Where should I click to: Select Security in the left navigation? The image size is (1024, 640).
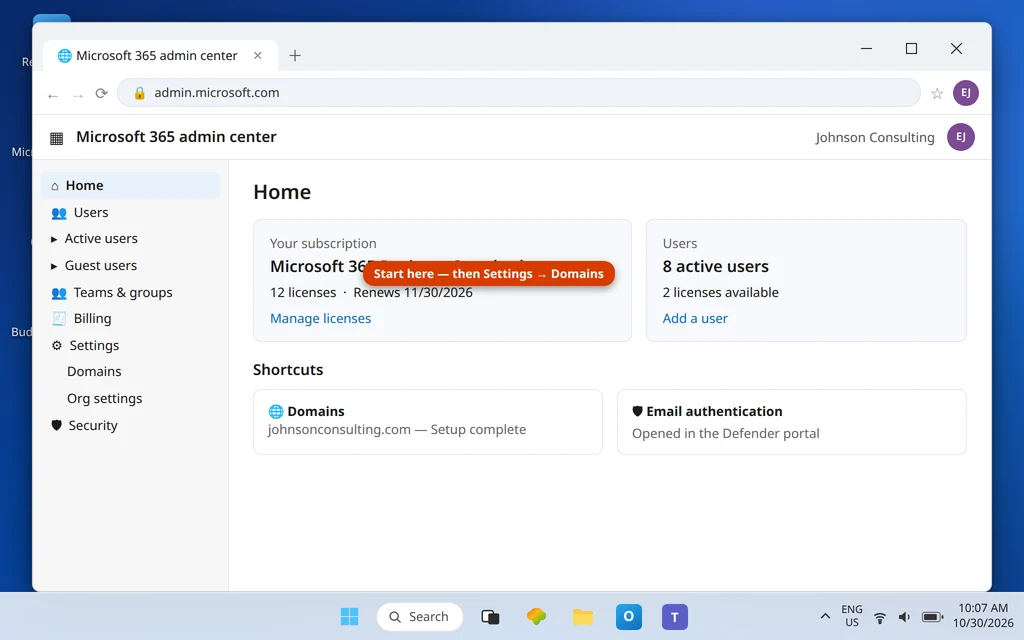click(131, 425)
